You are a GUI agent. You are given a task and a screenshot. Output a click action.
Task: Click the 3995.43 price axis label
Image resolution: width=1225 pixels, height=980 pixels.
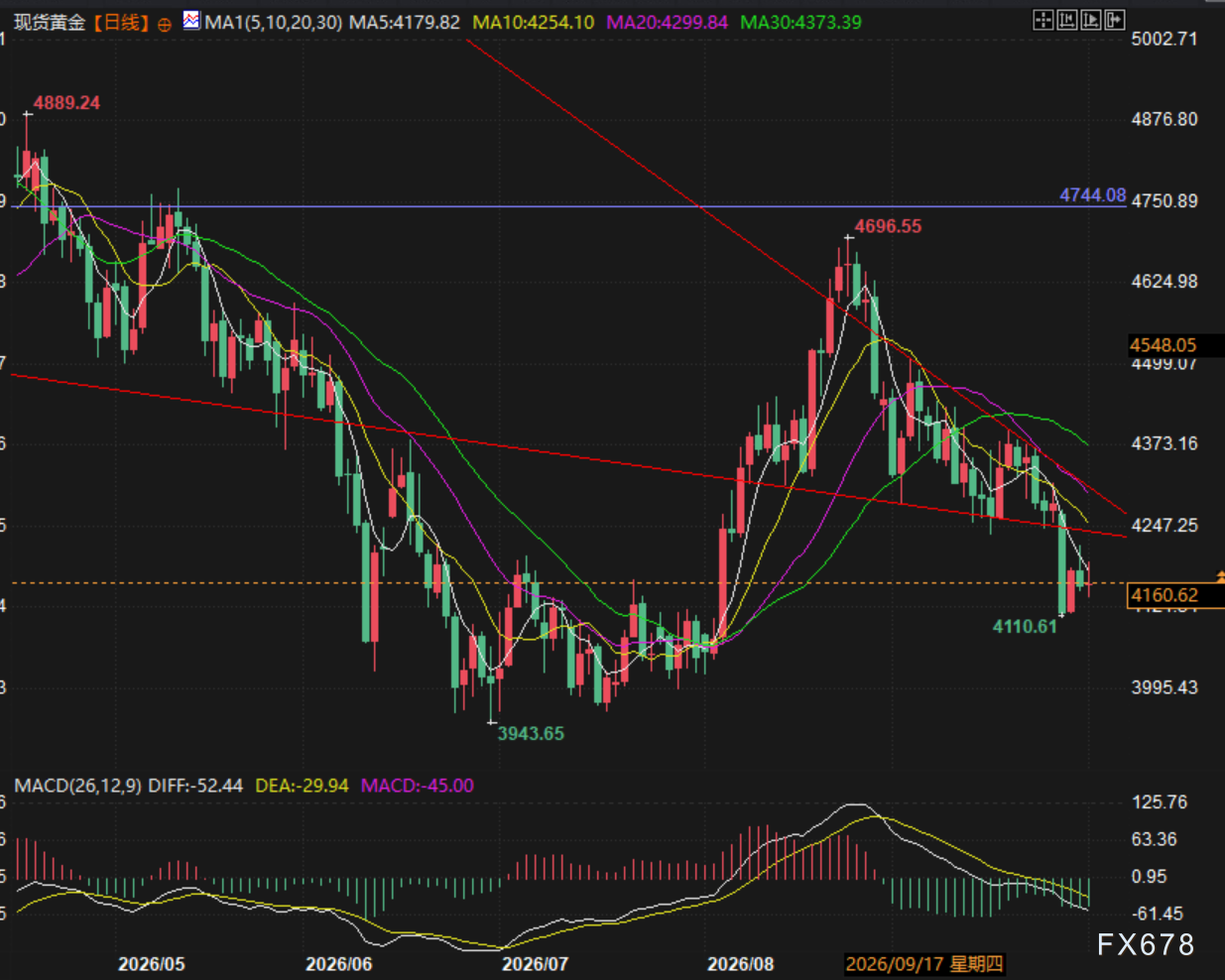1164,687
